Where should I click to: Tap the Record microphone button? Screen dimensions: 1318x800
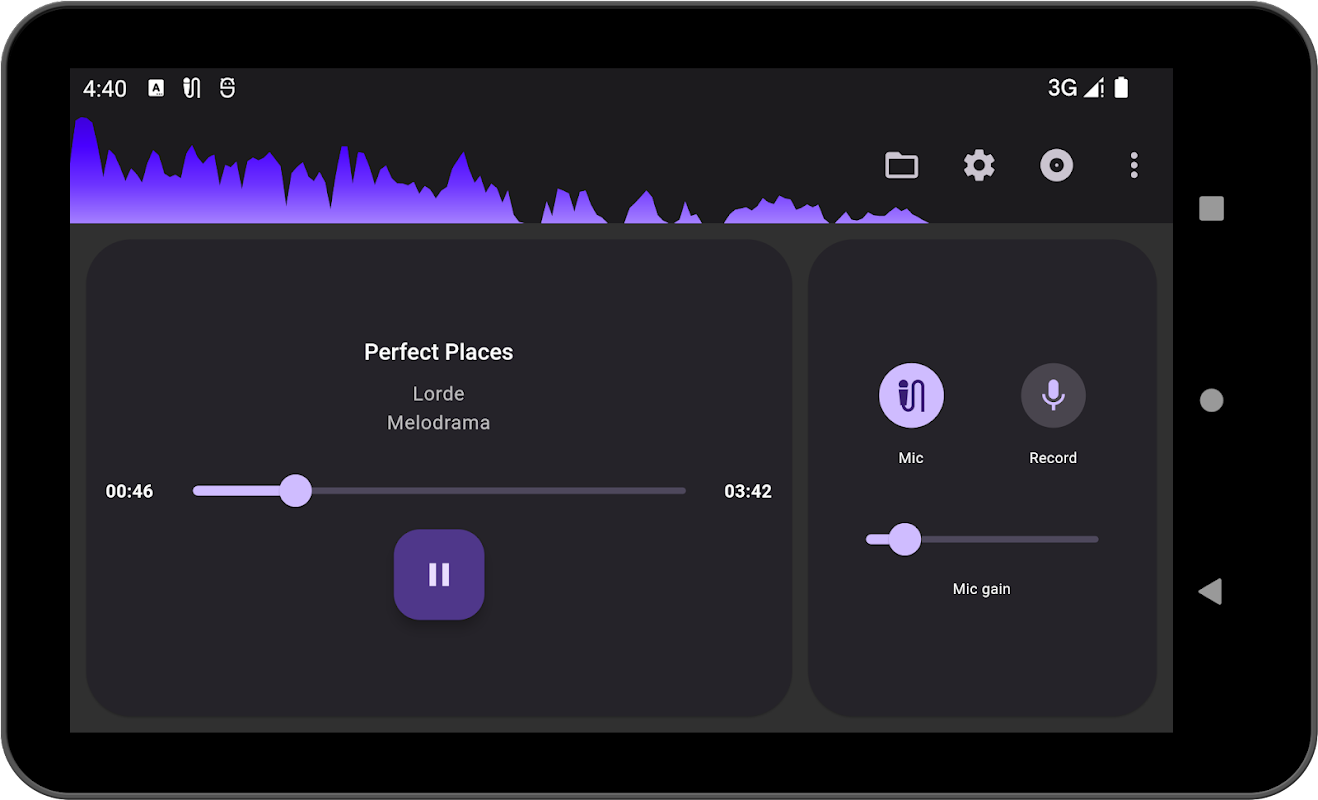pos(1053,396)
